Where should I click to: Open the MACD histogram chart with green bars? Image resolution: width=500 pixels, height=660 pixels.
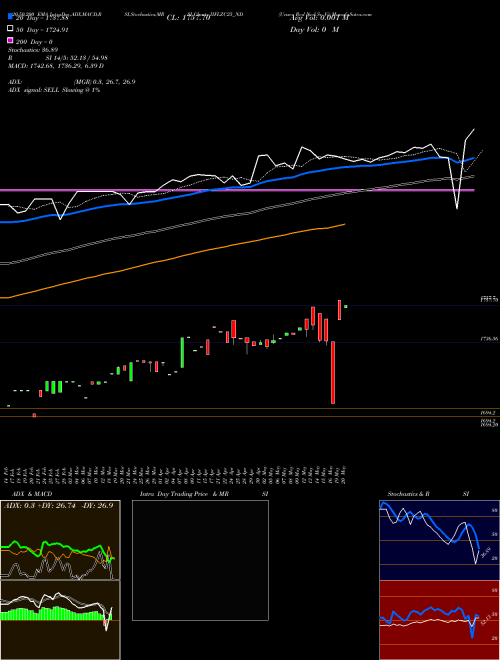(x=60, y=620)
